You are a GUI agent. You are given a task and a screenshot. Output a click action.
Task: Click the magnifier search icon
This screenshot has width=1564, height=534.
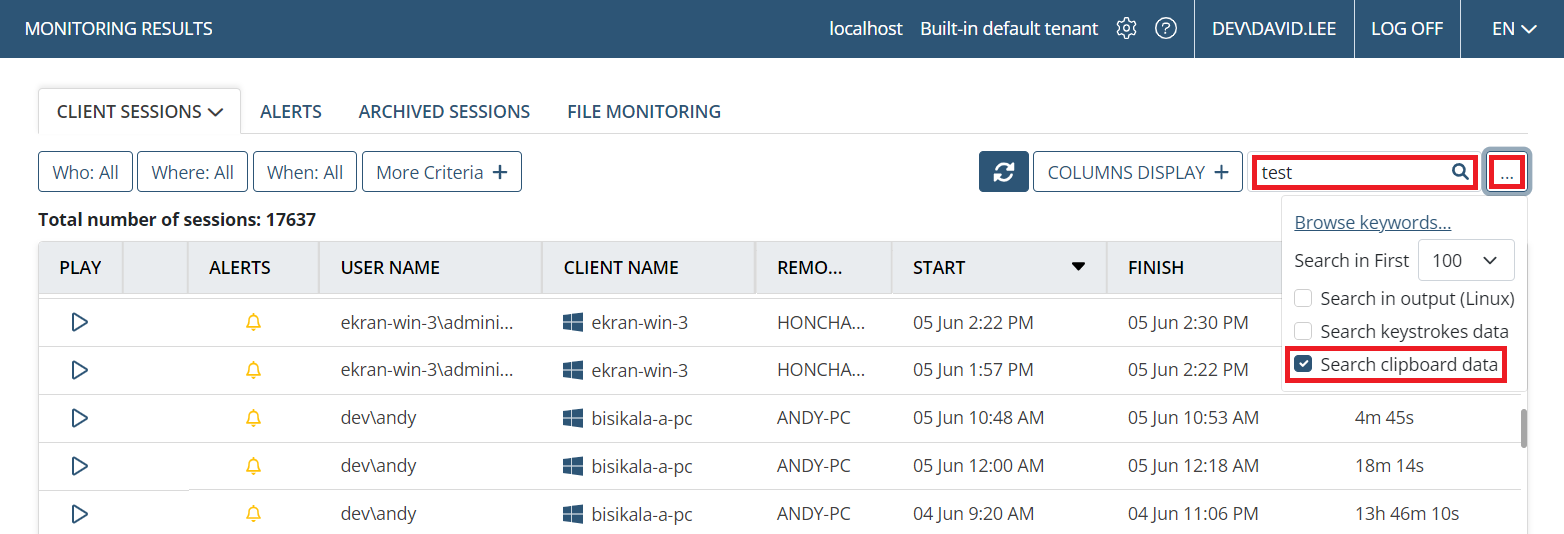[1460, 172]
